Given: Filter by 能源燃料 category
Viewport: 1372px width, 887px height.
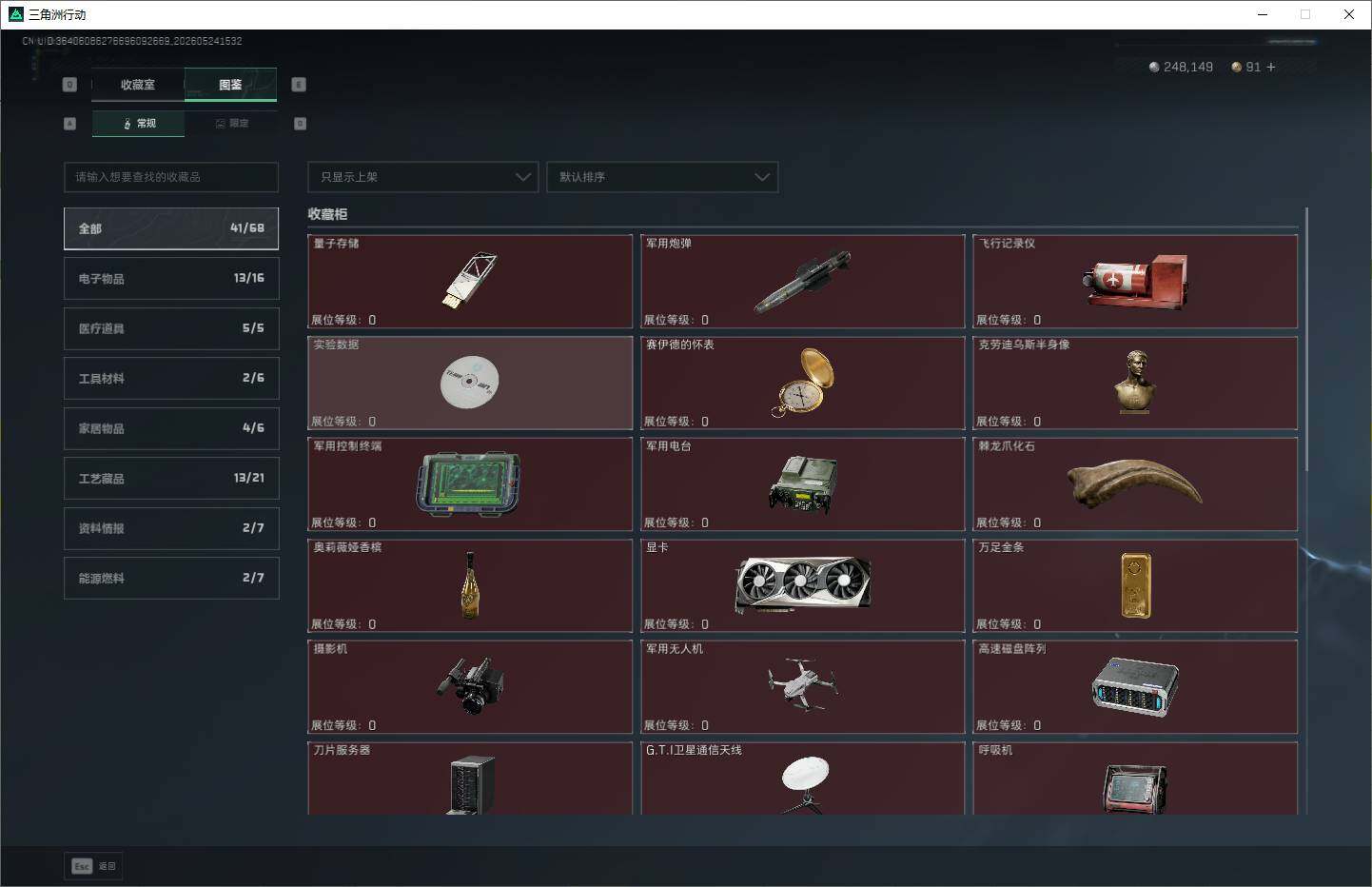Looking at the screenshot, I should 171,578.
